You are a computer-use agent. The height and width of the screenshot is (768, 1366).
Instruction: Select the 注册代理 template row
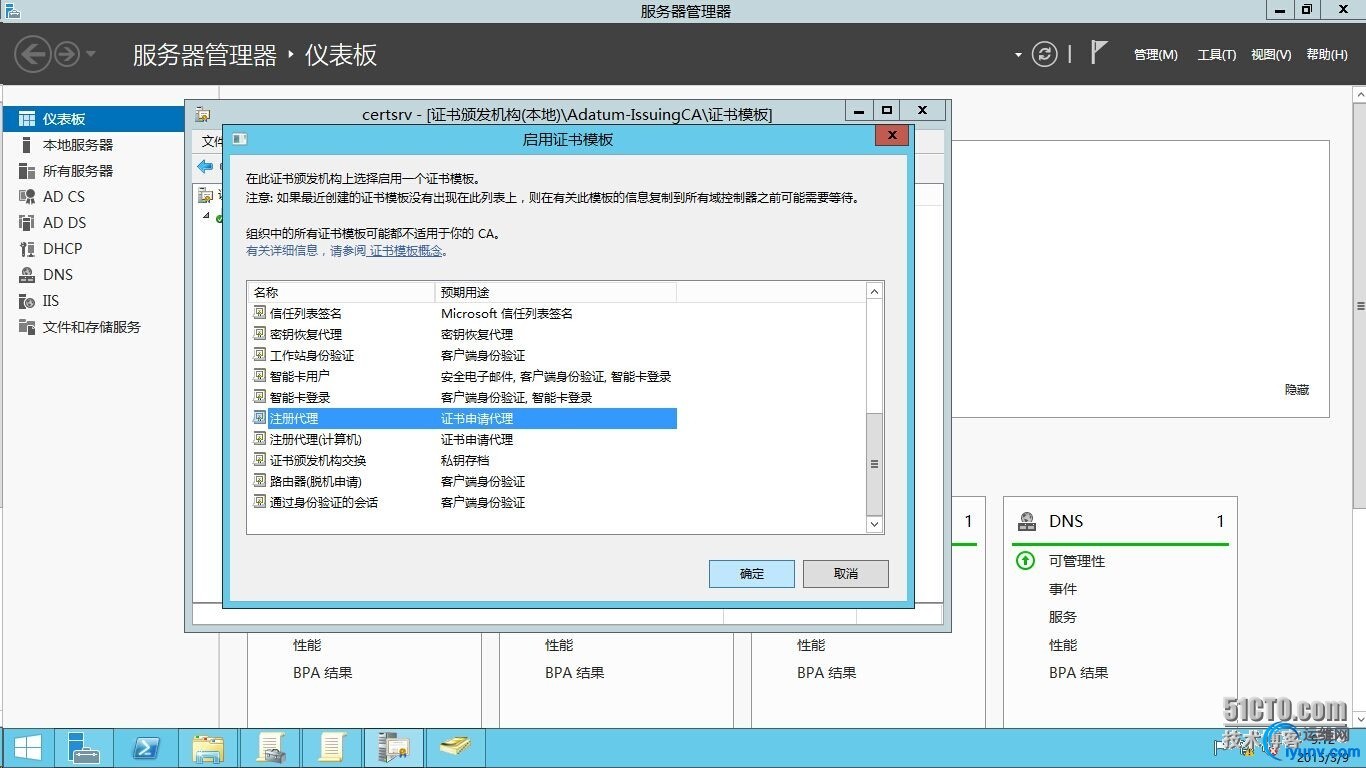[463, 419]
